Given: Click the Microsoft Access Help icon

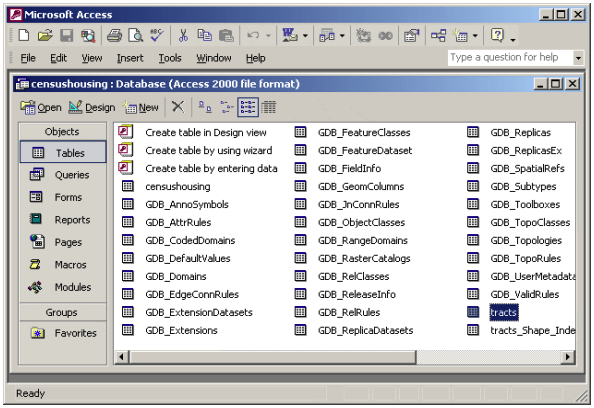Looking at the screenshot, I should (497, 35).
